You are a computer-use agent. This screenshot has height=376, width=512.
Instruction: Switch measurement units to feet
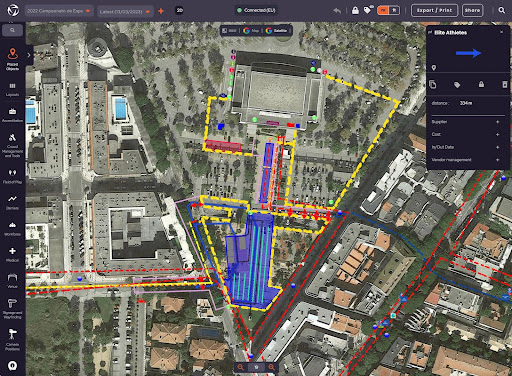coord(394,10)
